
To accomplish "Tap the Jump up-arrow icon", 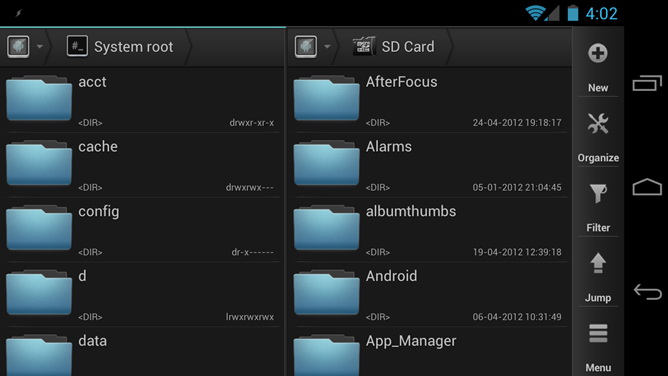I will point(598,263).
